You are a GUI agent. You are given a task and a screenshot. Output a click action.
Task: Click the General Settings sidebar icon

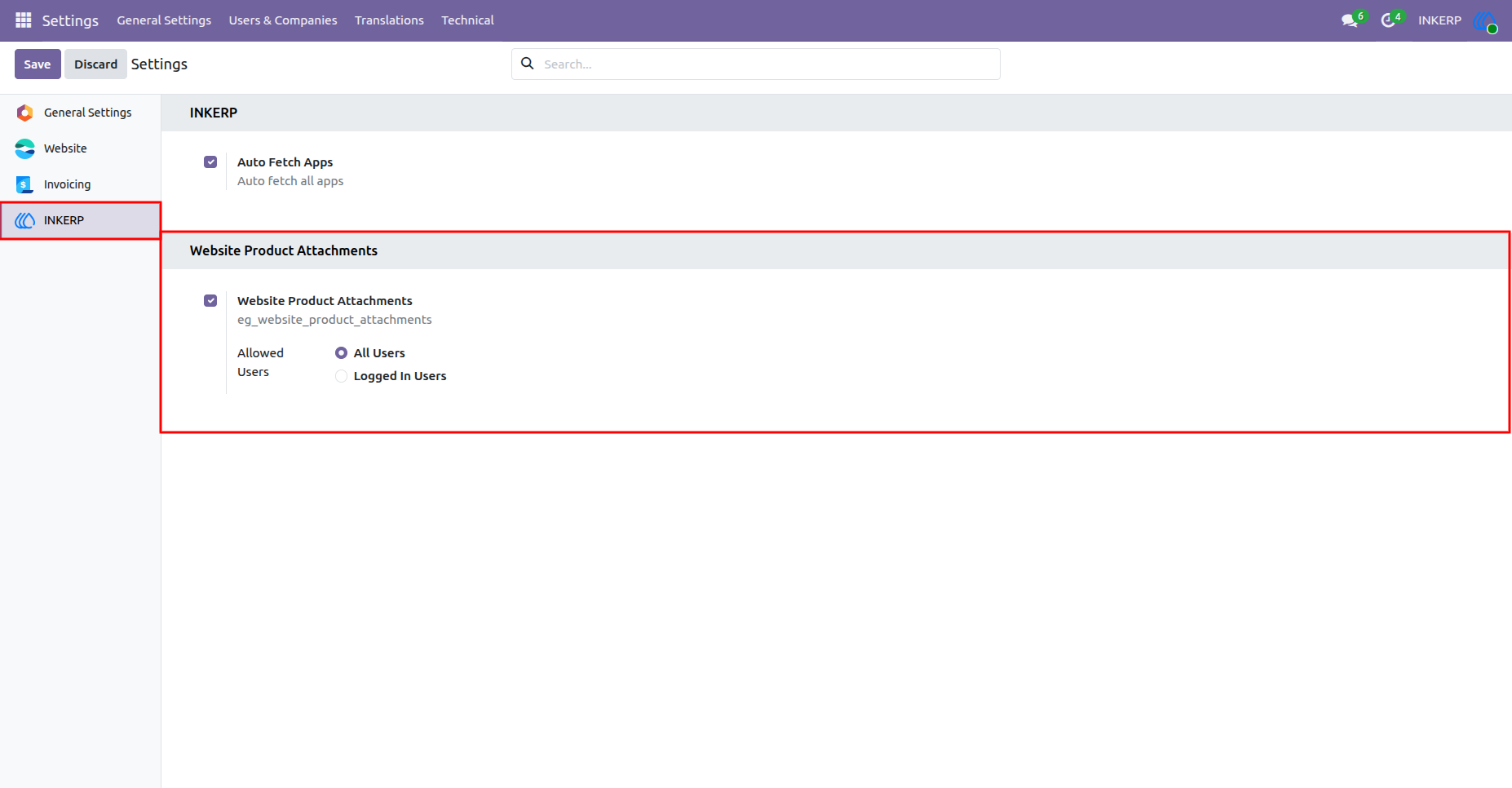tap(25, 113)
